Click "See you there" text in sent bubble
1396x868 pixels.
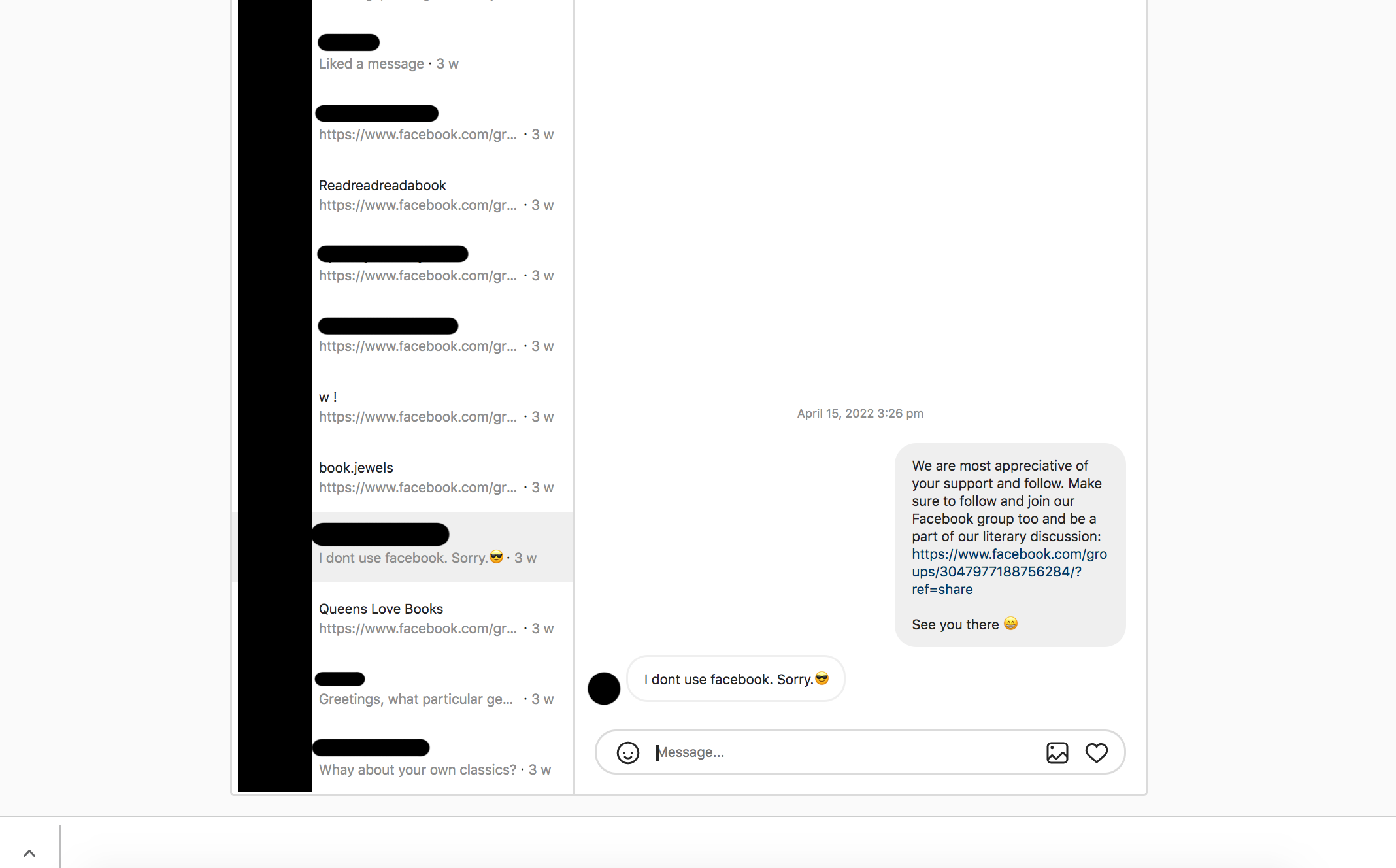[x=955, y=624]
